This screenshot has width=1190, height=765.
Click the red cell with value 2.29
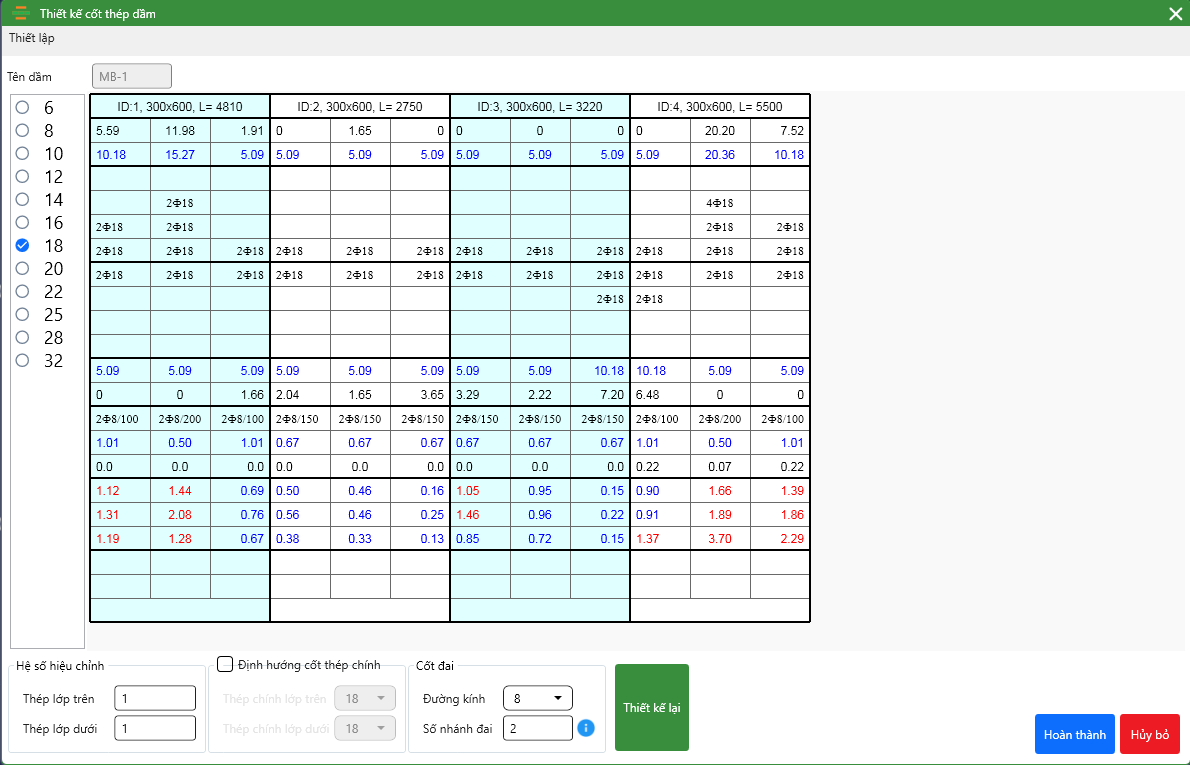779,539
